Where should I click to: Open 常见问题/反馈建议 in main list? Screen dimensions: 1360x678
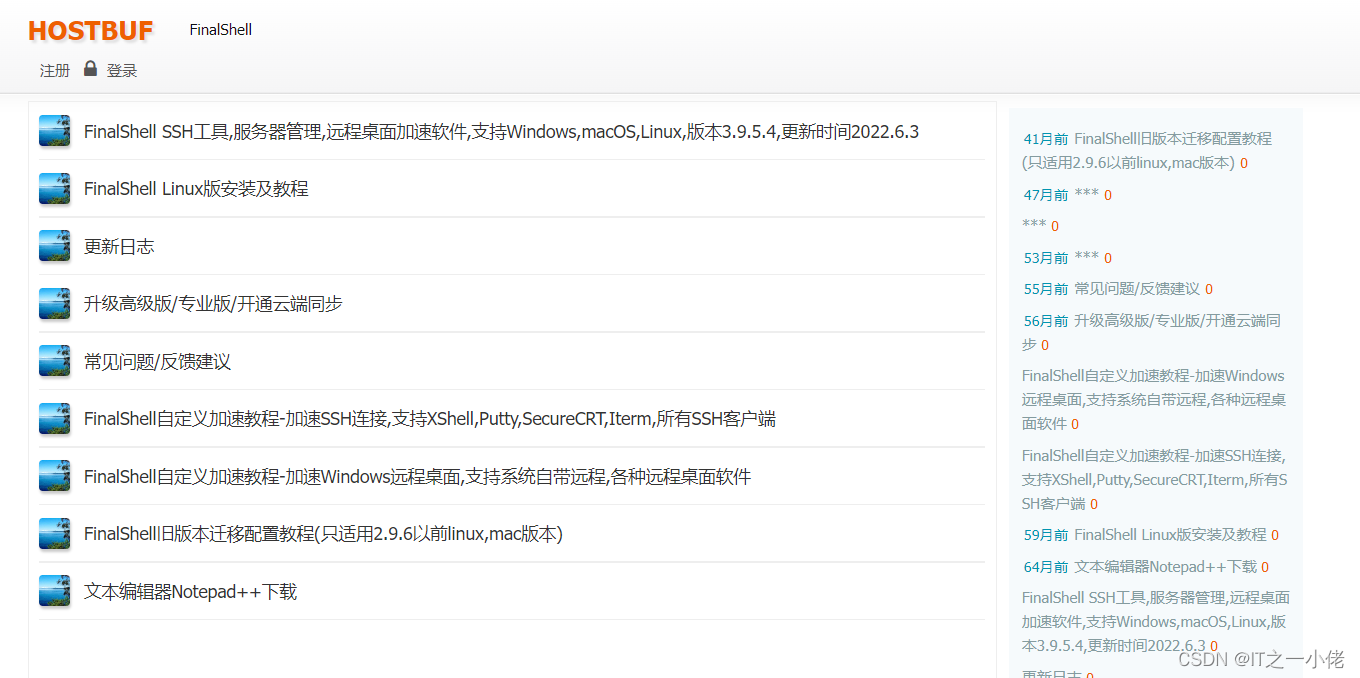(x=157, y=361)
